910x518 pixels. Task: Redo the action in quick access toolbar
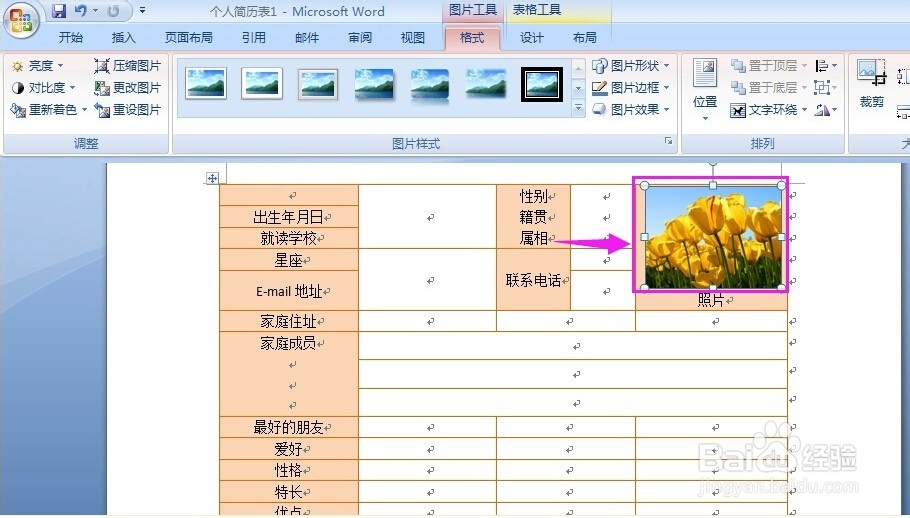pos(114,10)
